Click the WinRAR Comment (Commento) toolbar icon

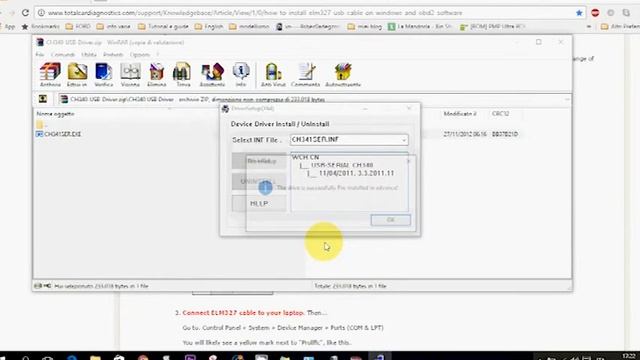[x=305, y=74]
